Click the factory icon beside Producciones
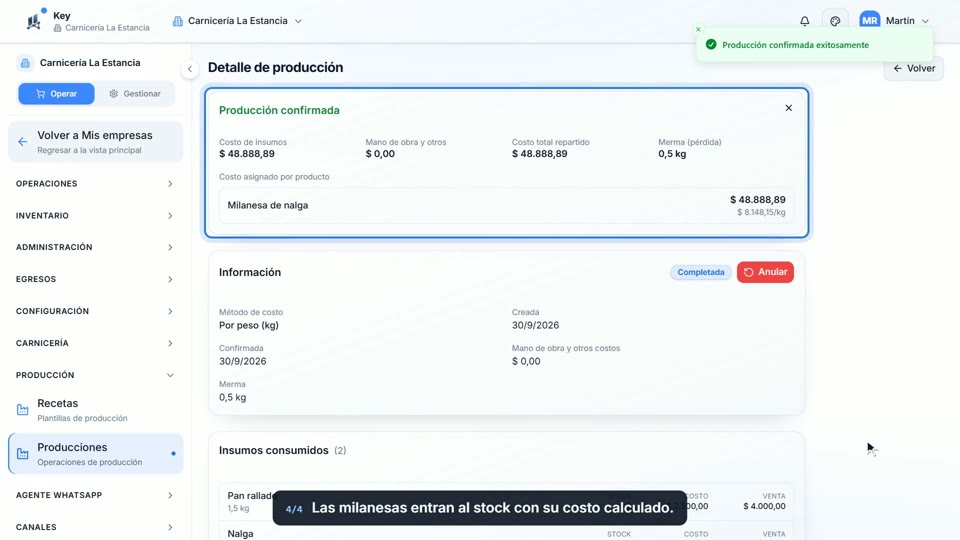 23,454
